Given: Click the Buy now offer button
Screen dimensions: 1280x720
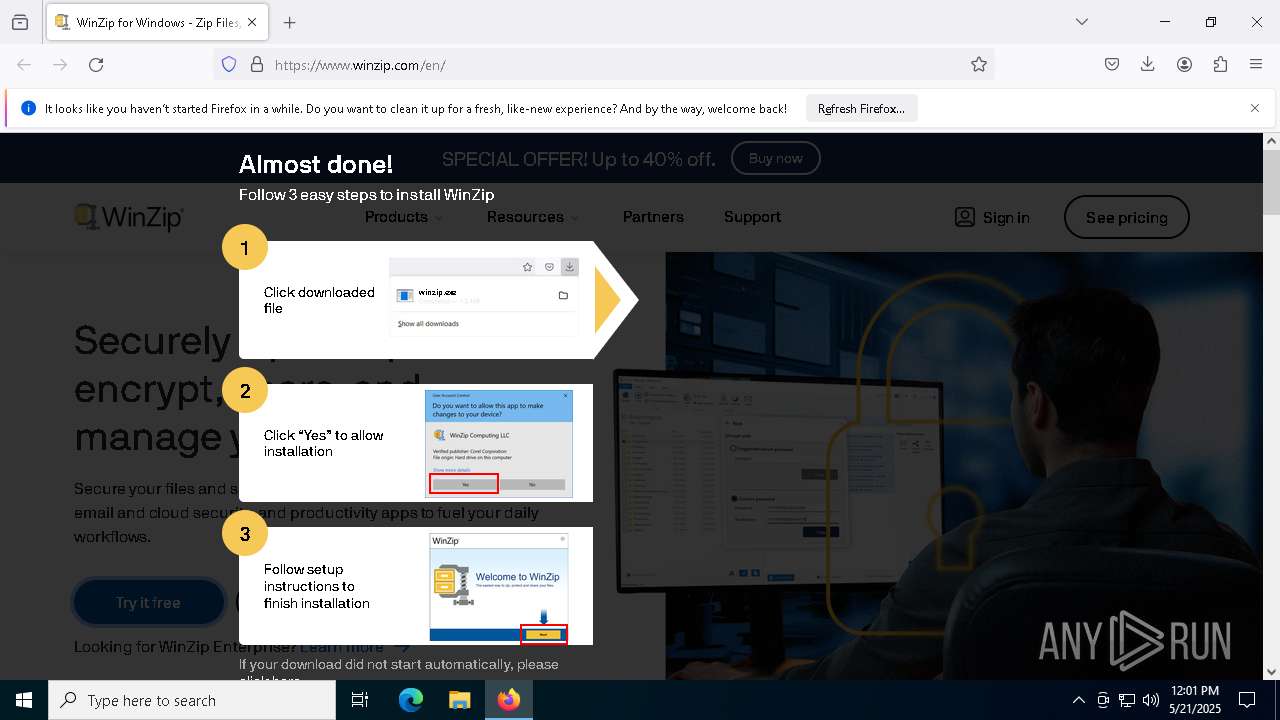Looking at the screenshot, I should point(775,158).
